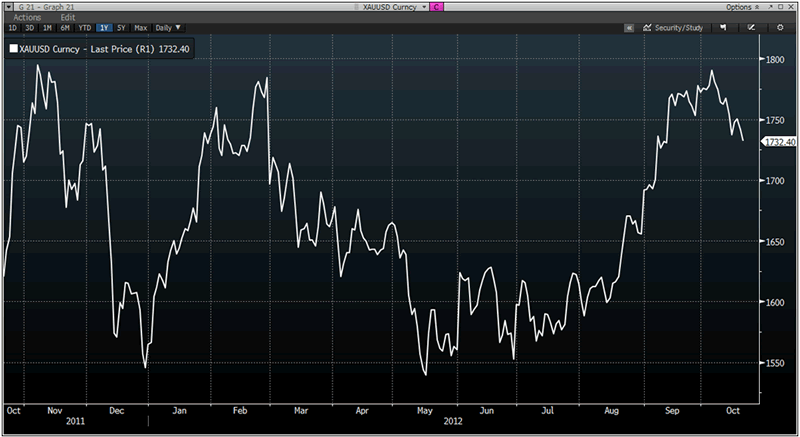Click the Max range button
The width and height of the screenshot is (800, 437).
[141, 28]
